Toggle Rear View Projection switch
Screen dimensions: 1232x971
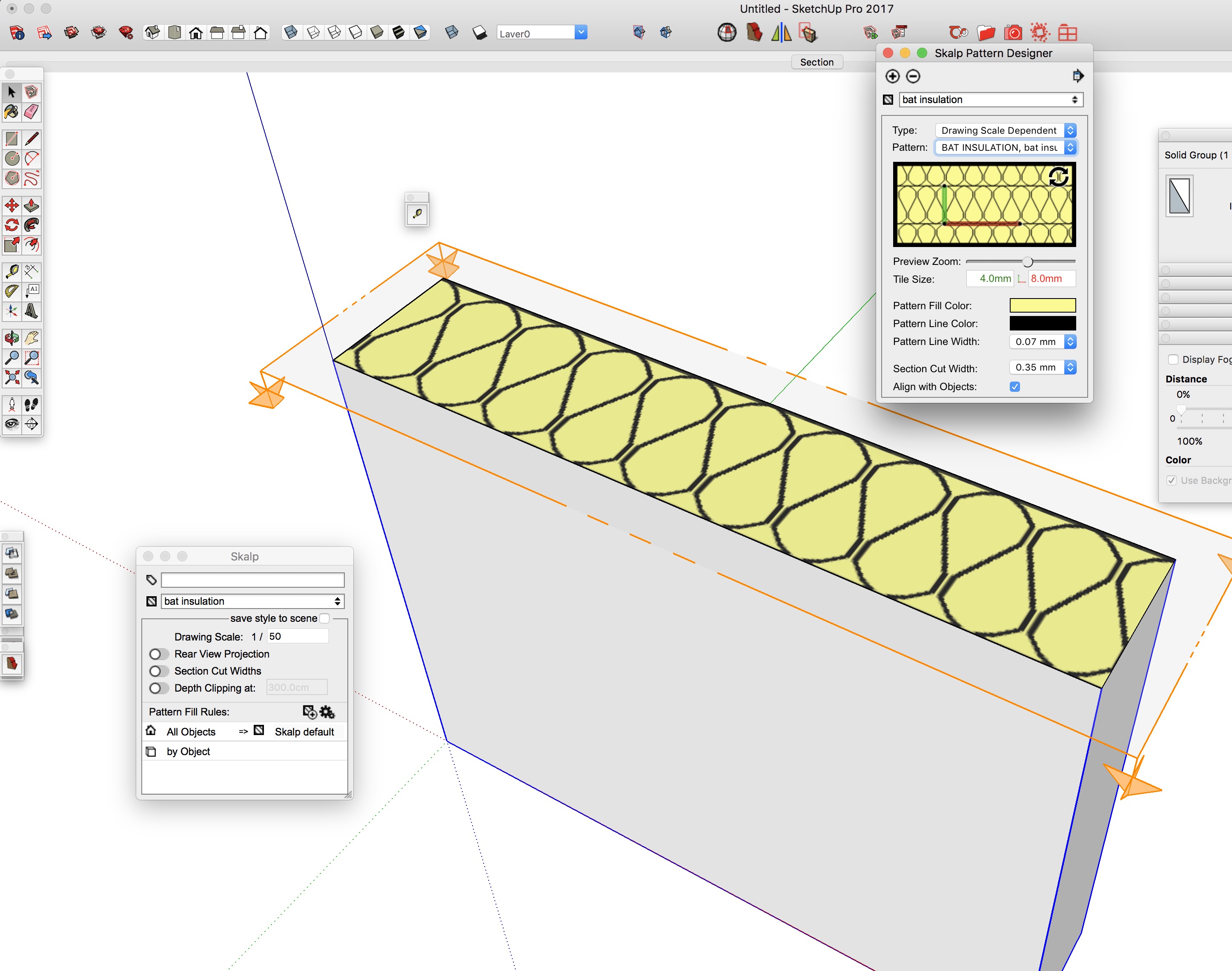[158, 654]
